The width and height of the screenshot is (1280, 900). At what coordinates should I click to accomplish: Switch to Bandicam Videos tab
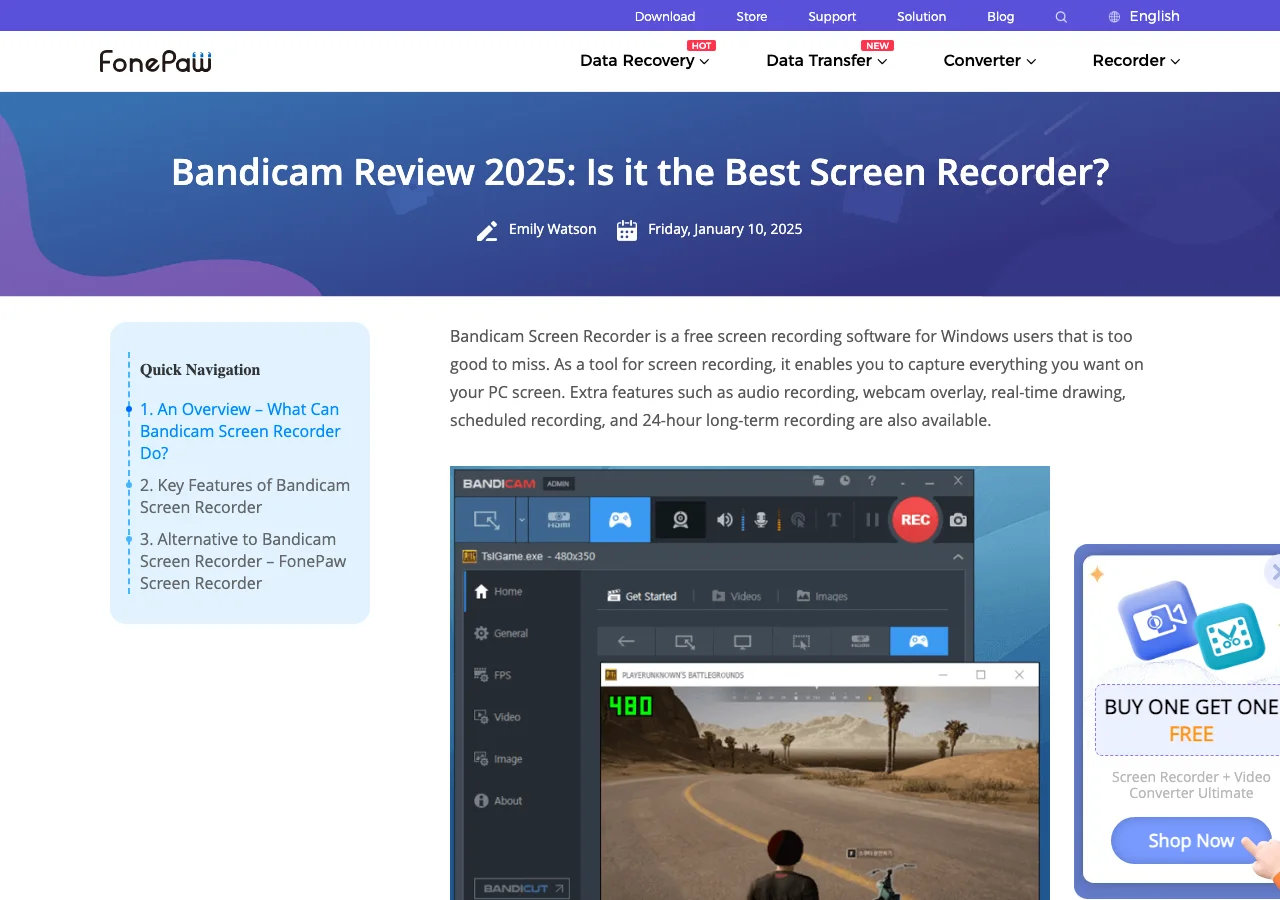[736, 596]
